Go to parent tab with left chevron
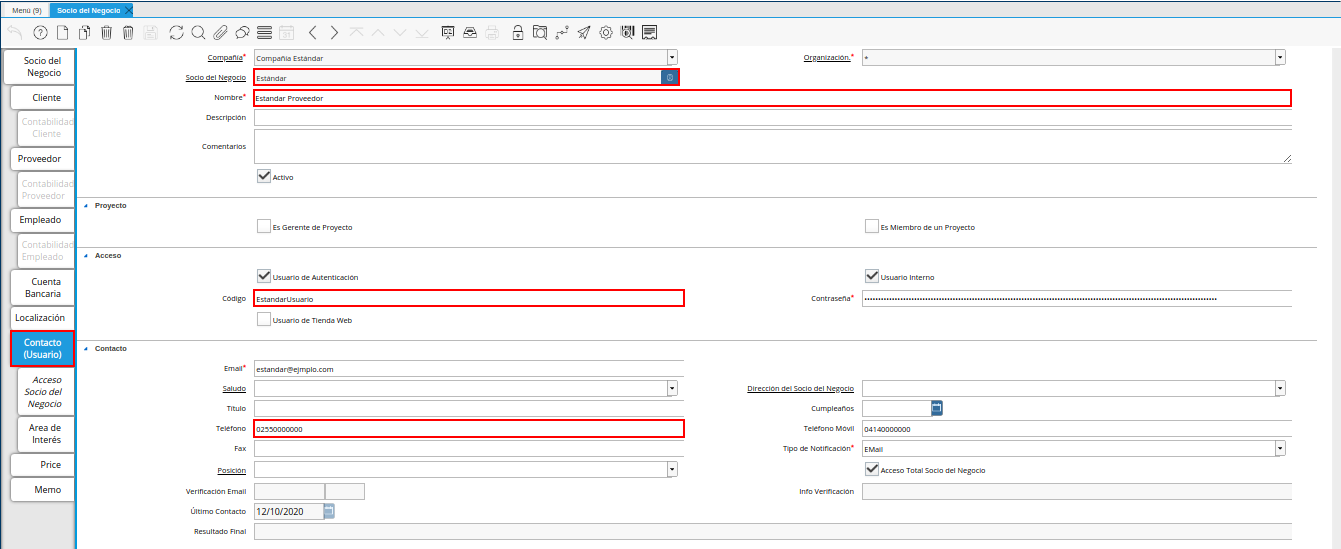This screenshot has width=1341, height=549. 312,32
